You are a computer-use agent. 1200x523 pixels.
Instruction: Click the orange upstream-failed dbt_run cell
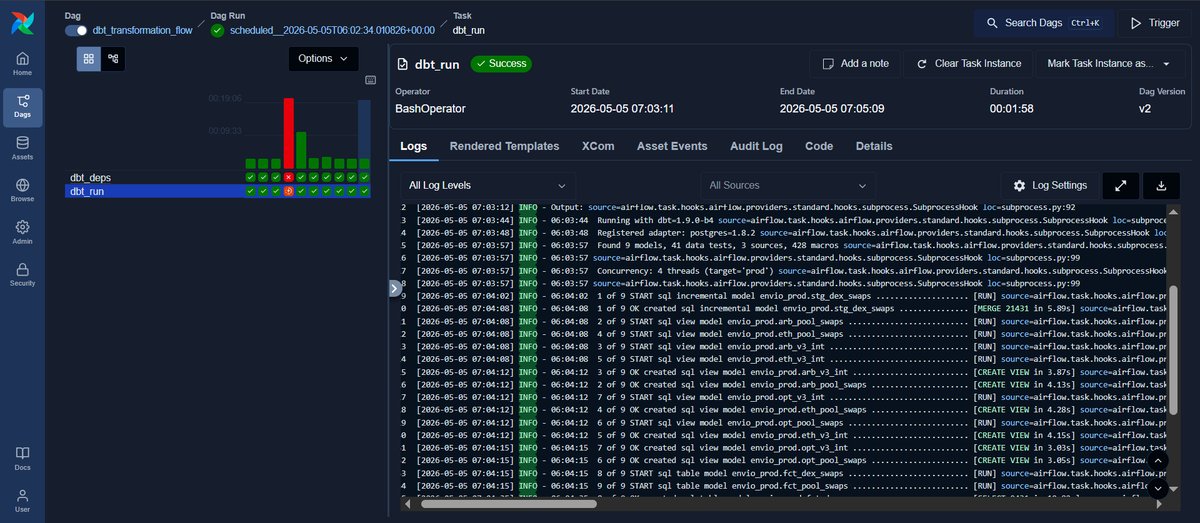(288, 191)
